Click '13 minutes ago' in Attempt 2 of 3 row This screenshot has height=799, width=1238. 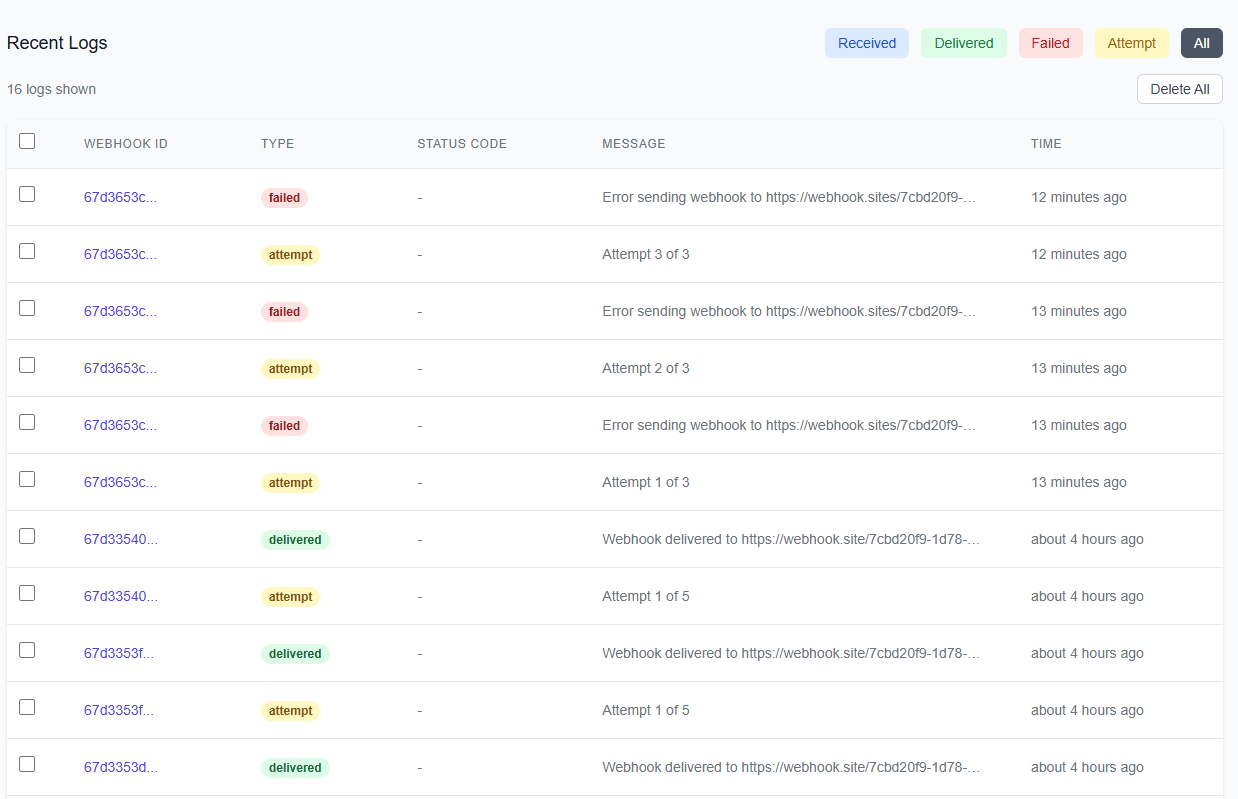pyautogui.click(x=1079, y=368)
